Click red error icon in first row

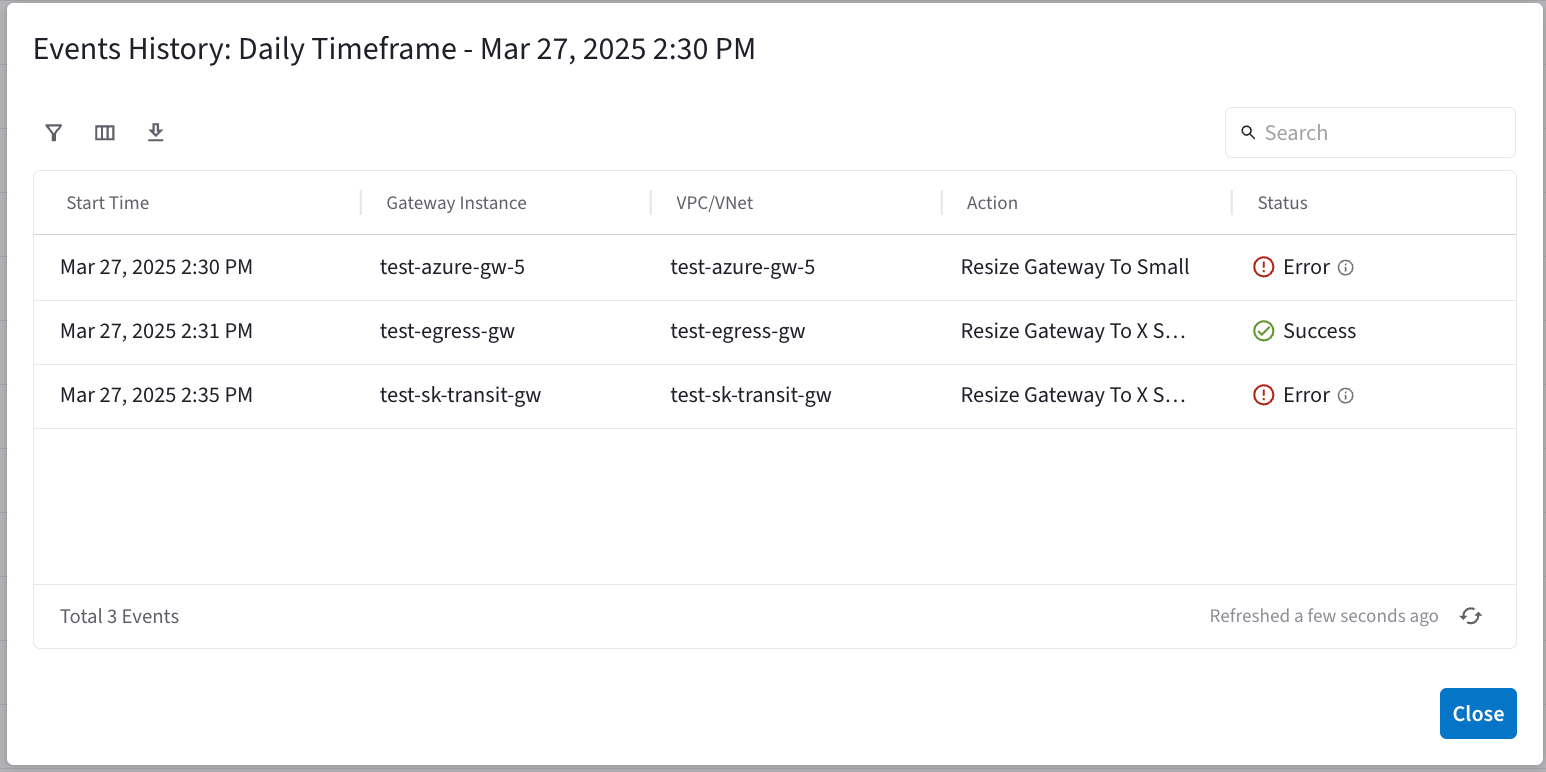click(1264, 268)
